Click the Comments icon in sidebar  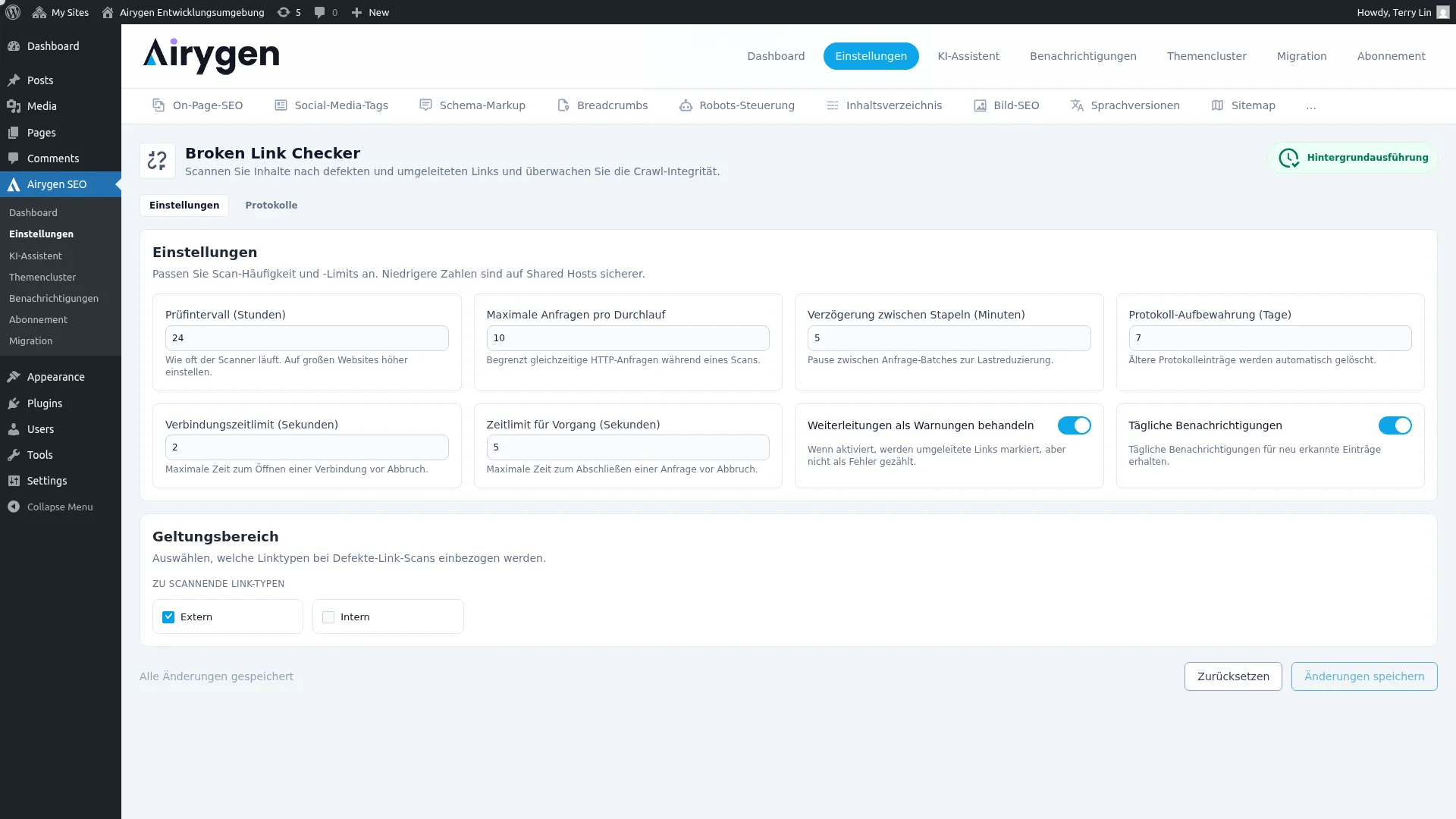tap(14, 158)
